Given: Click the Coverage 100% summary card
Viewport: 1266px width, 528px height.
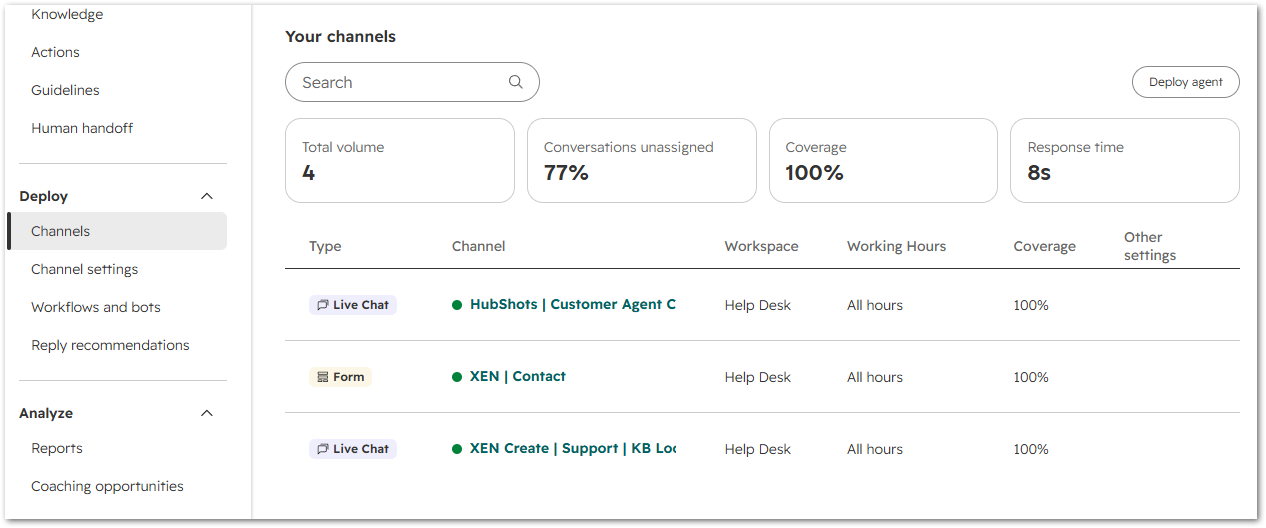Looking at the screenshot, I should point(883,160).
